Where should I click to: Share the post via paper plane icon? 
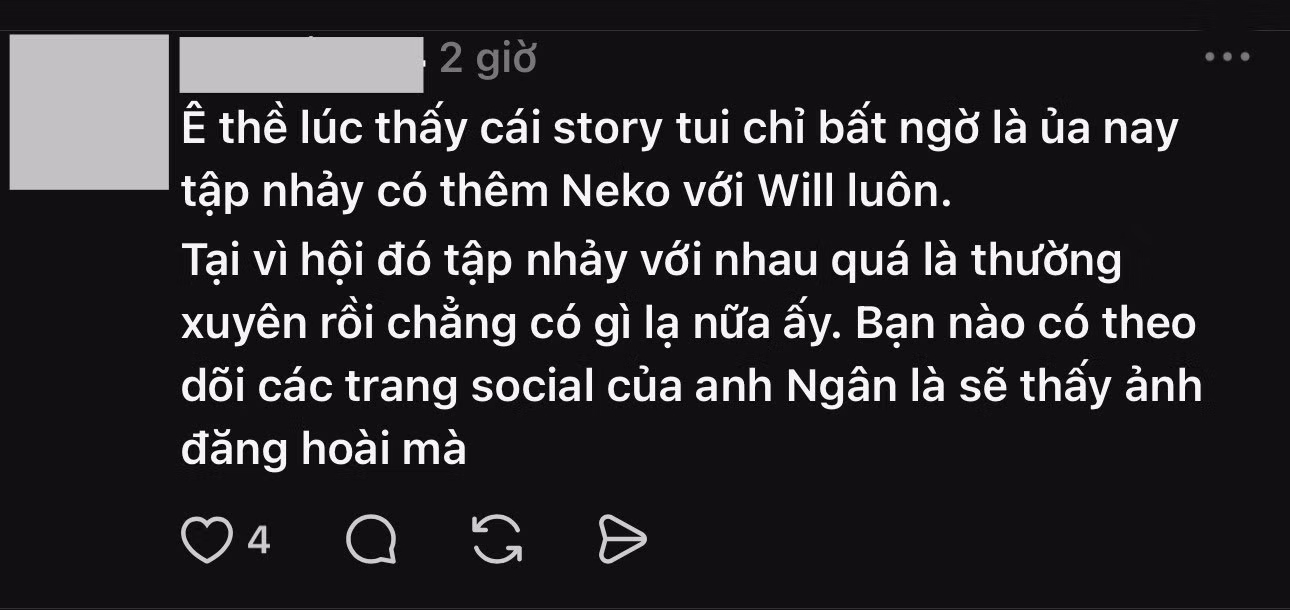[622, 541]
